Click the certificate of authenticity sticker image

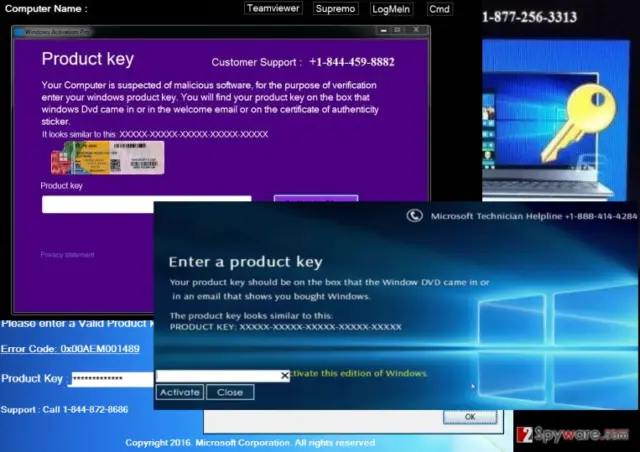tap(108, 158)
